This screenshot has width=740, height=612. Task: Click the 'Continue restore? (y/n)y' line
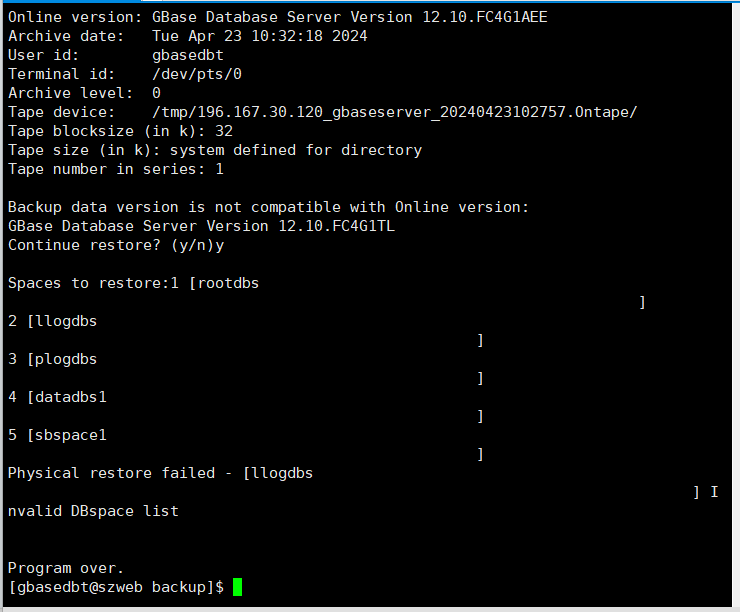coord(116,245)
